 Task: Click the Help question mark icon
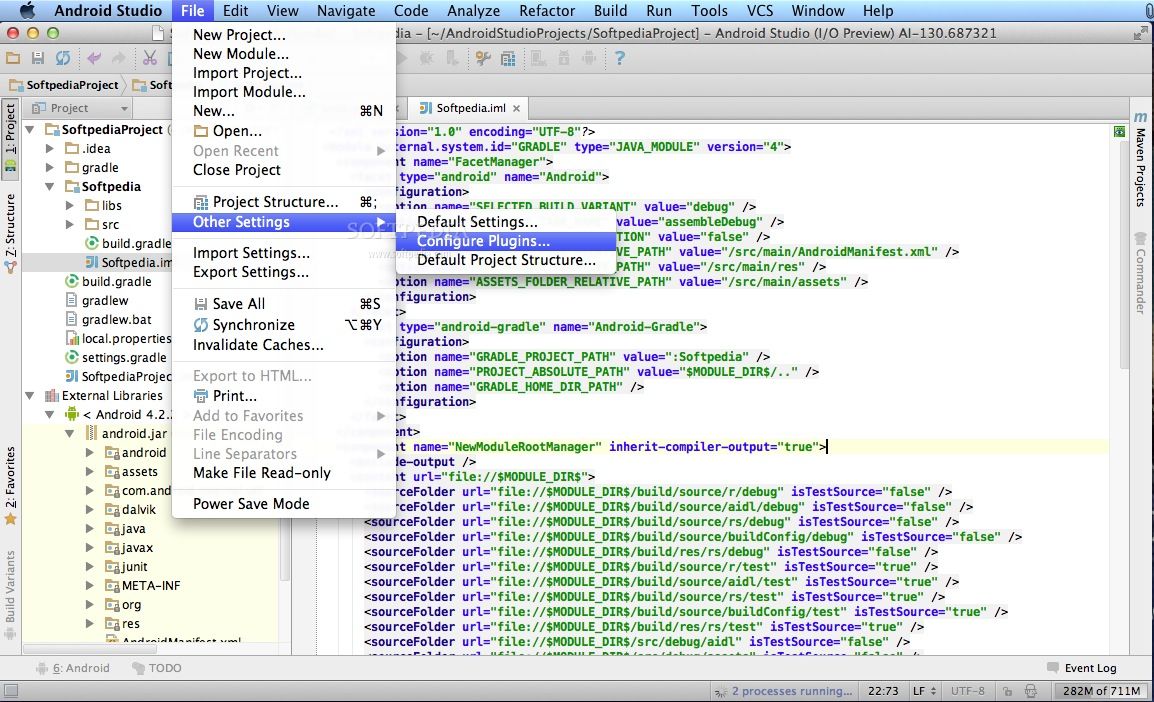coord(620,58)
